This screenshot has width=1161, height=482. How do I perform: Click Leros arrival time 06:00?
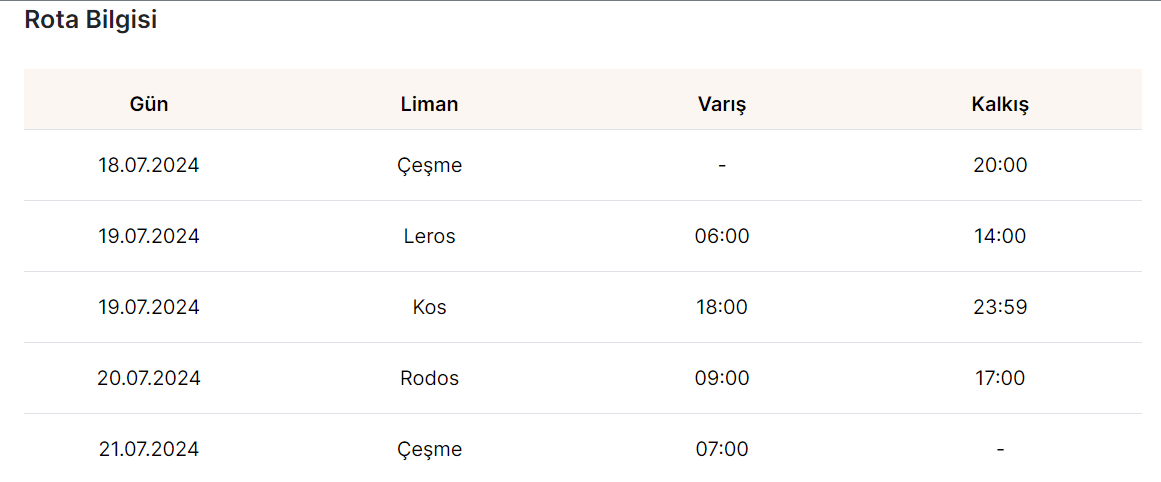tap(722, 236)
